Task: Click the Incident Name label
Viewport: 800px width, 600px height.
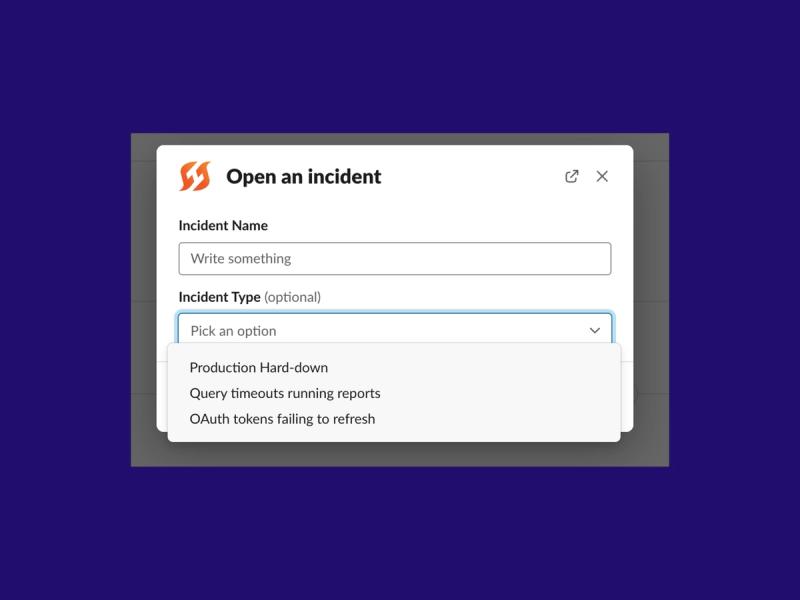Action: pyautogui.click(x=223, y=226)
